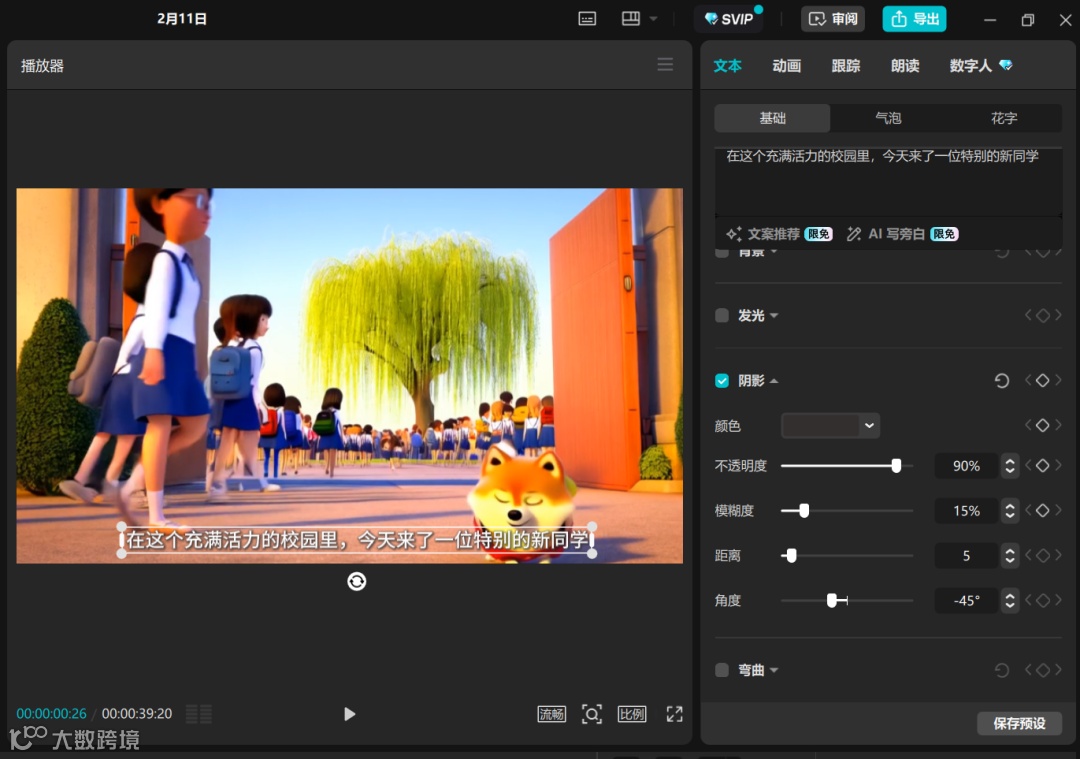The width and height of the screenshot is (1080, 759).
Task: Expand the 发光 glow section arrow
Action: pos(774,315)
